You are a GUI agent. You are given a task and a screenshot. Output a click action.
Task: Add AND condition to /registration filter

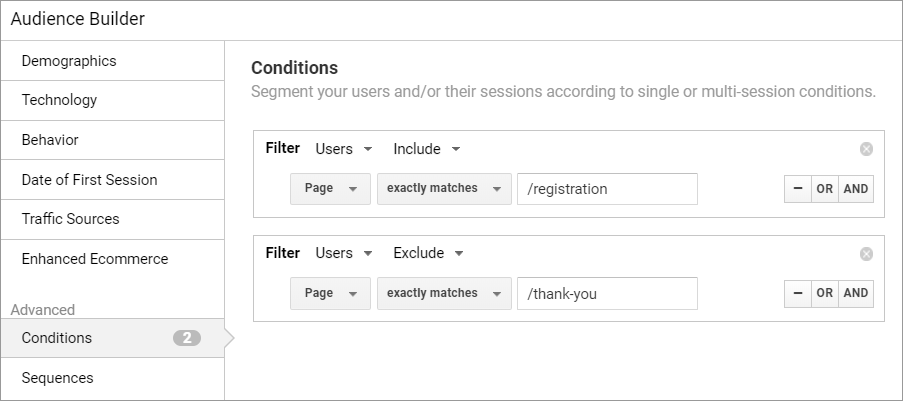pos(856,189)
